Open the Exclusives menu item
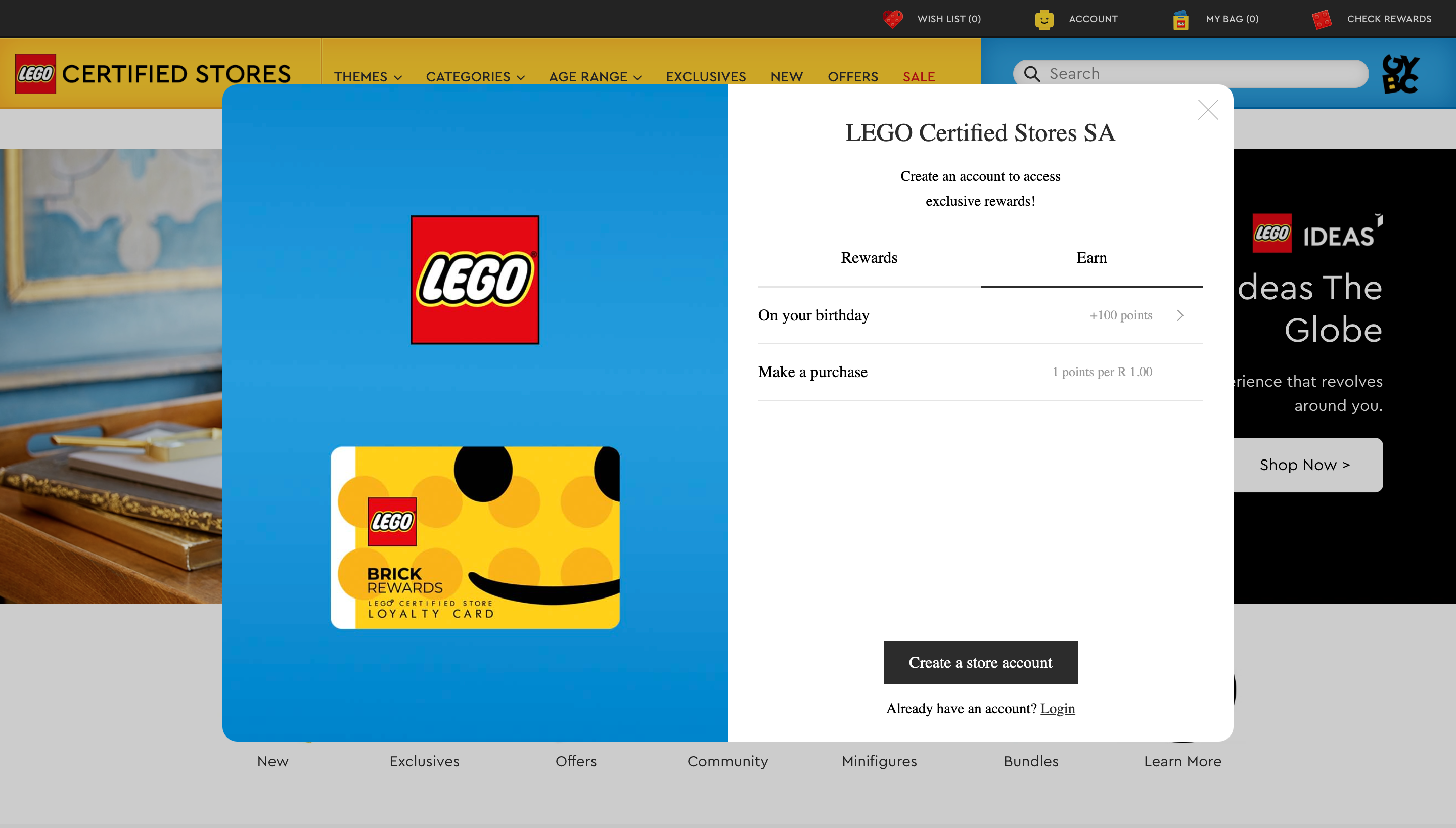 click(x=706, y=77)
